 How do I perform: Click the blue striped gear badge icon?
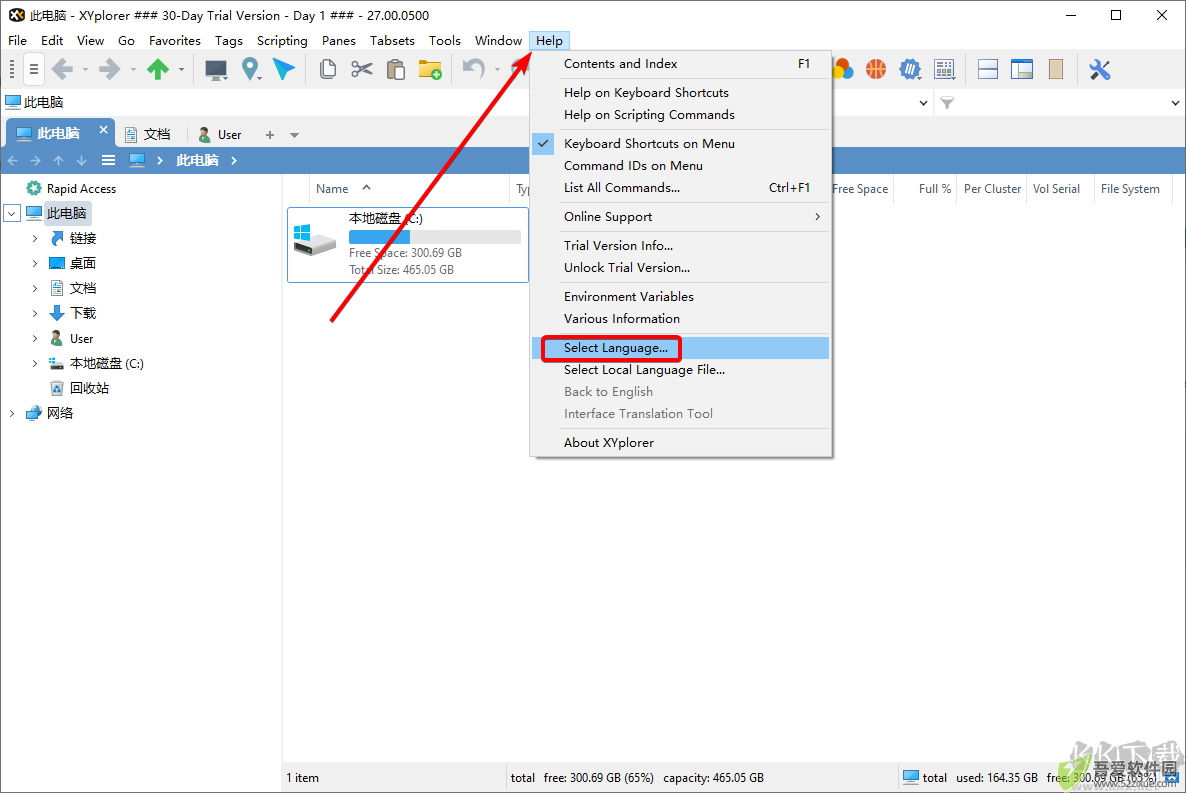pyautogui.click(x=910, y=70)
